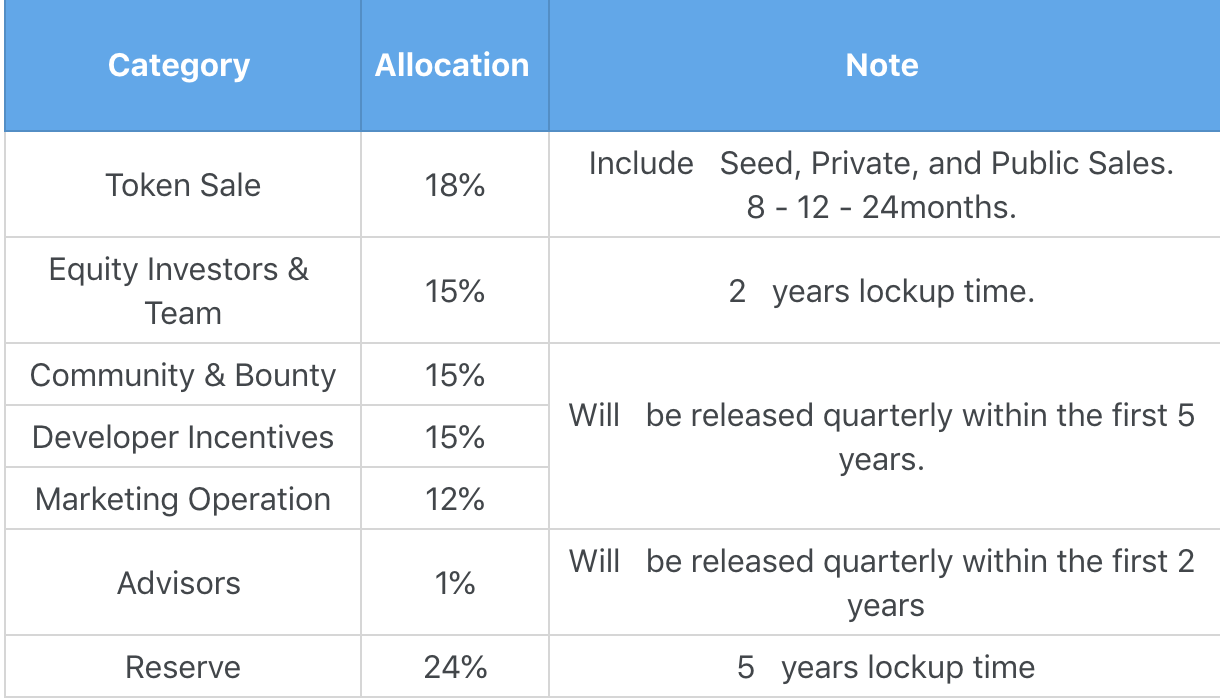Click the 1% allocation value

tap(454, 583)
